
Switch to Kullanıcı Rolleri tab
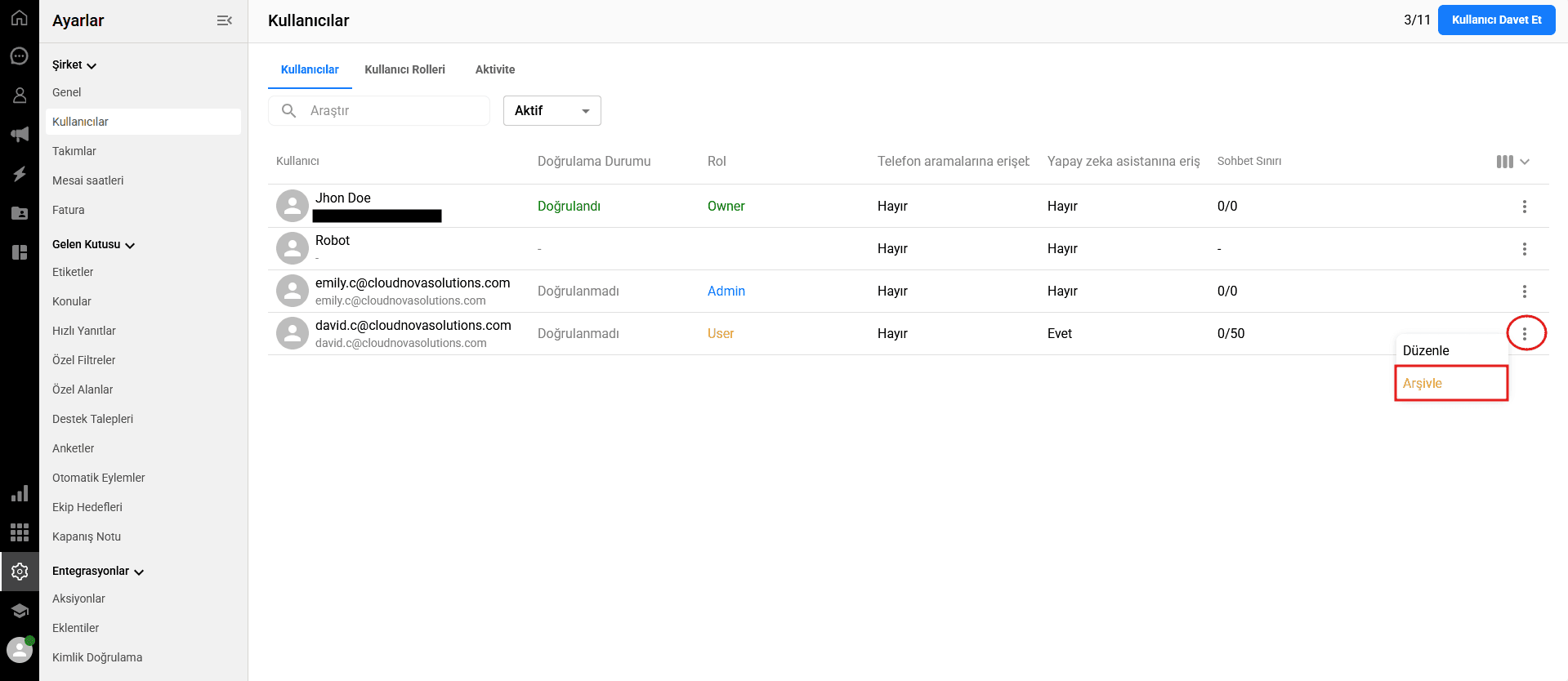pyautogui.click(x=404, y=69)
